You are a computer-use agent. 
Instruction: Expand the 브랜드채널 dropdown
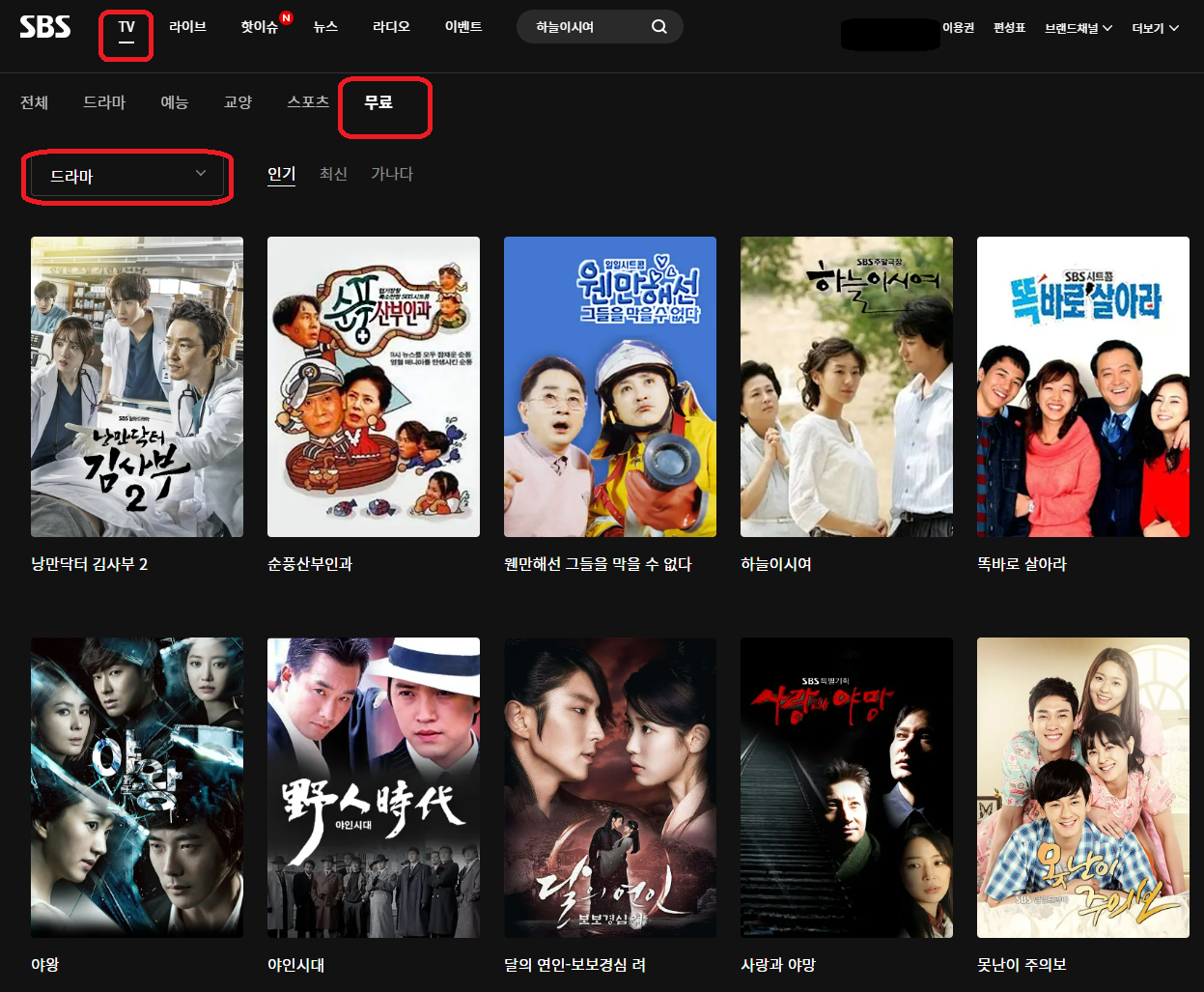1078,28
